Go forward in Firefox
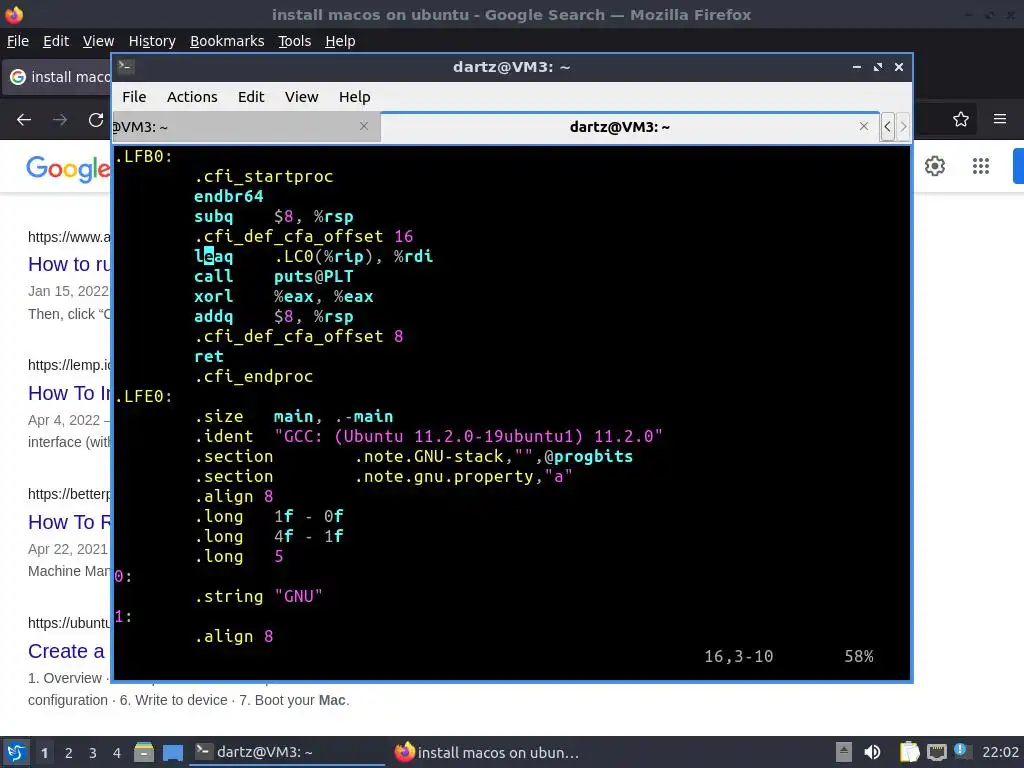 60,120
